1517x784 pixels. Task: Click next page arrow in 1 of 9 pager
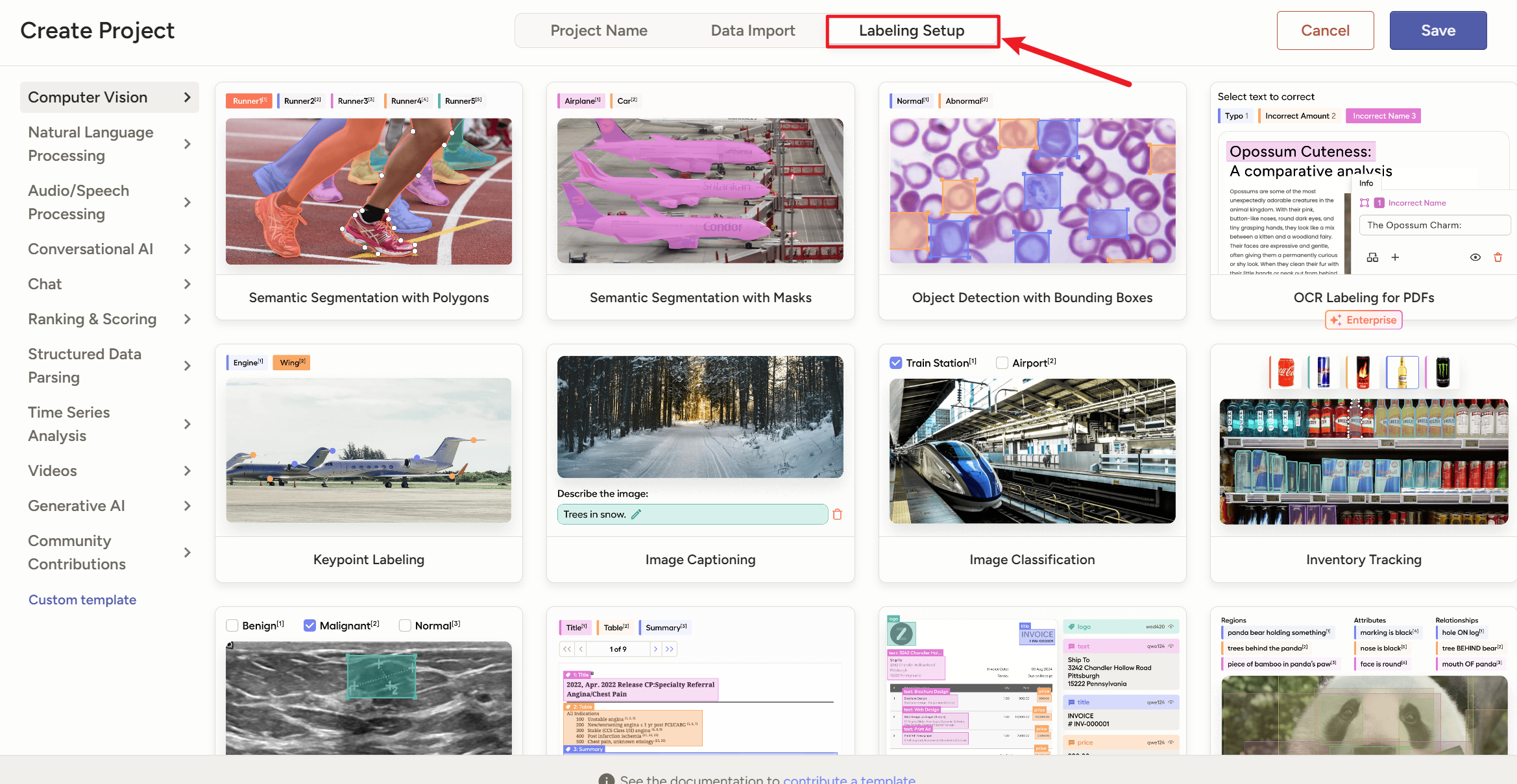[655, 649]
